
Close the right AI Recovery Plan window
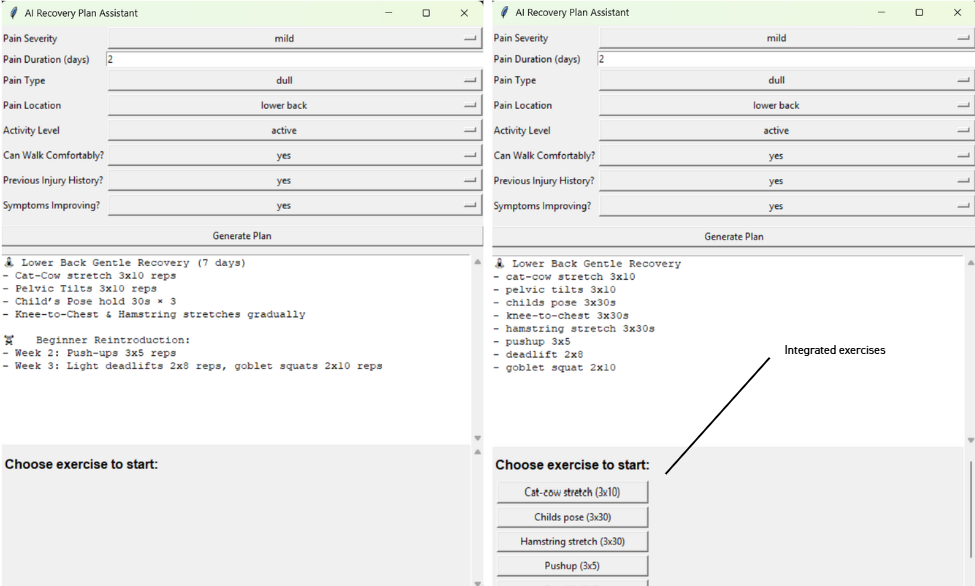(x=958, y=12)
